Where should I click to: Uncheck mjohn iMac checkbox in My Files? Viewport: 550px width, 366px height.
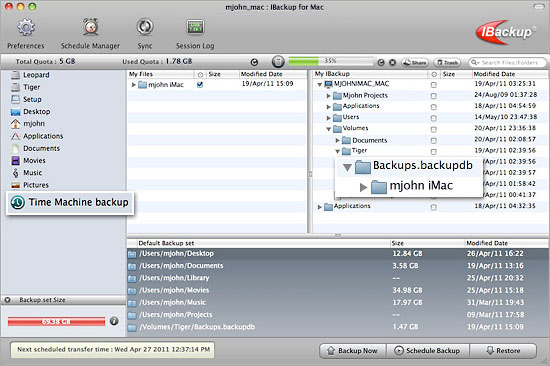click(200, 85)
